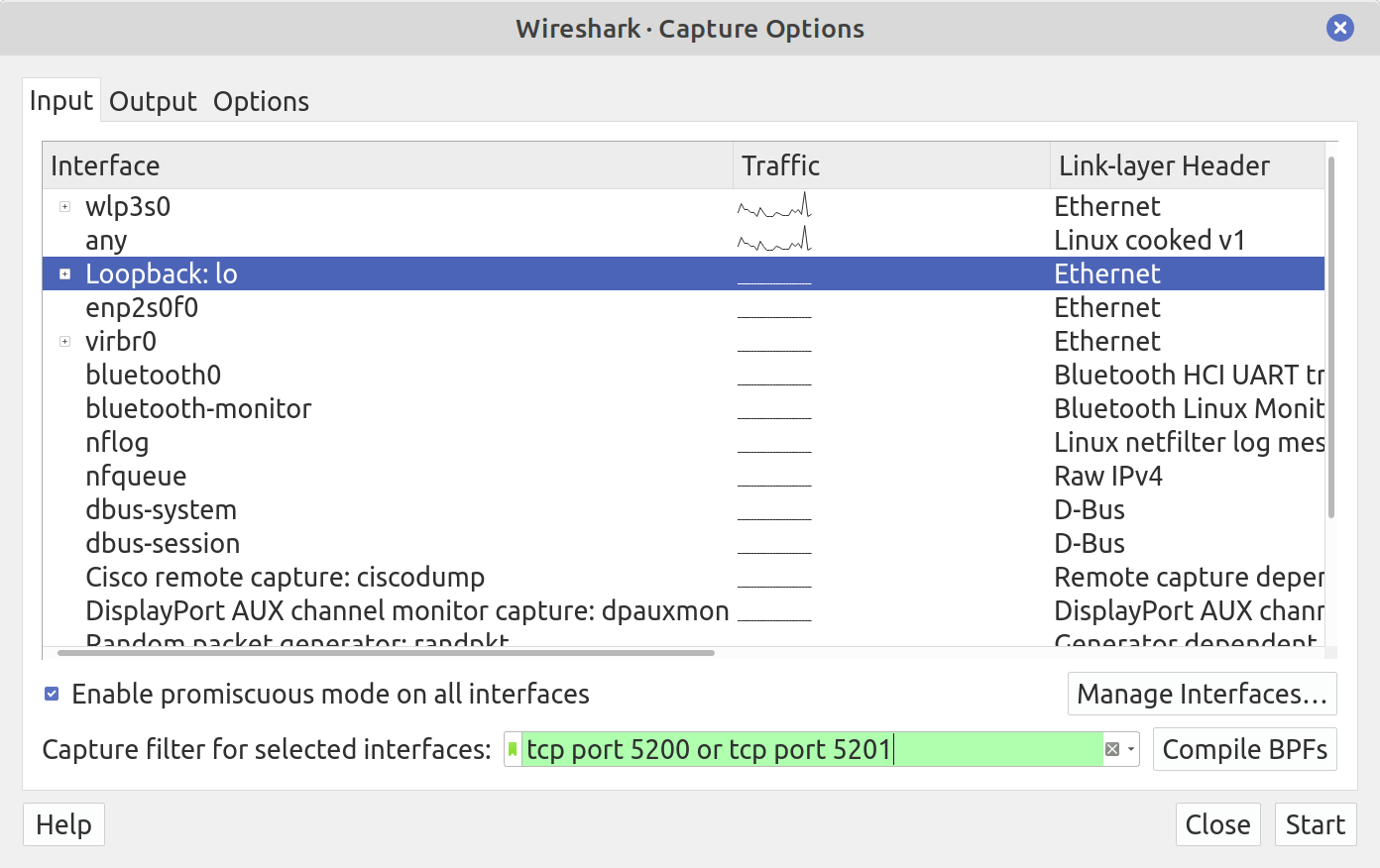Click into the capture filter text field
The image size is (1380, 868).
coord(811,750)
